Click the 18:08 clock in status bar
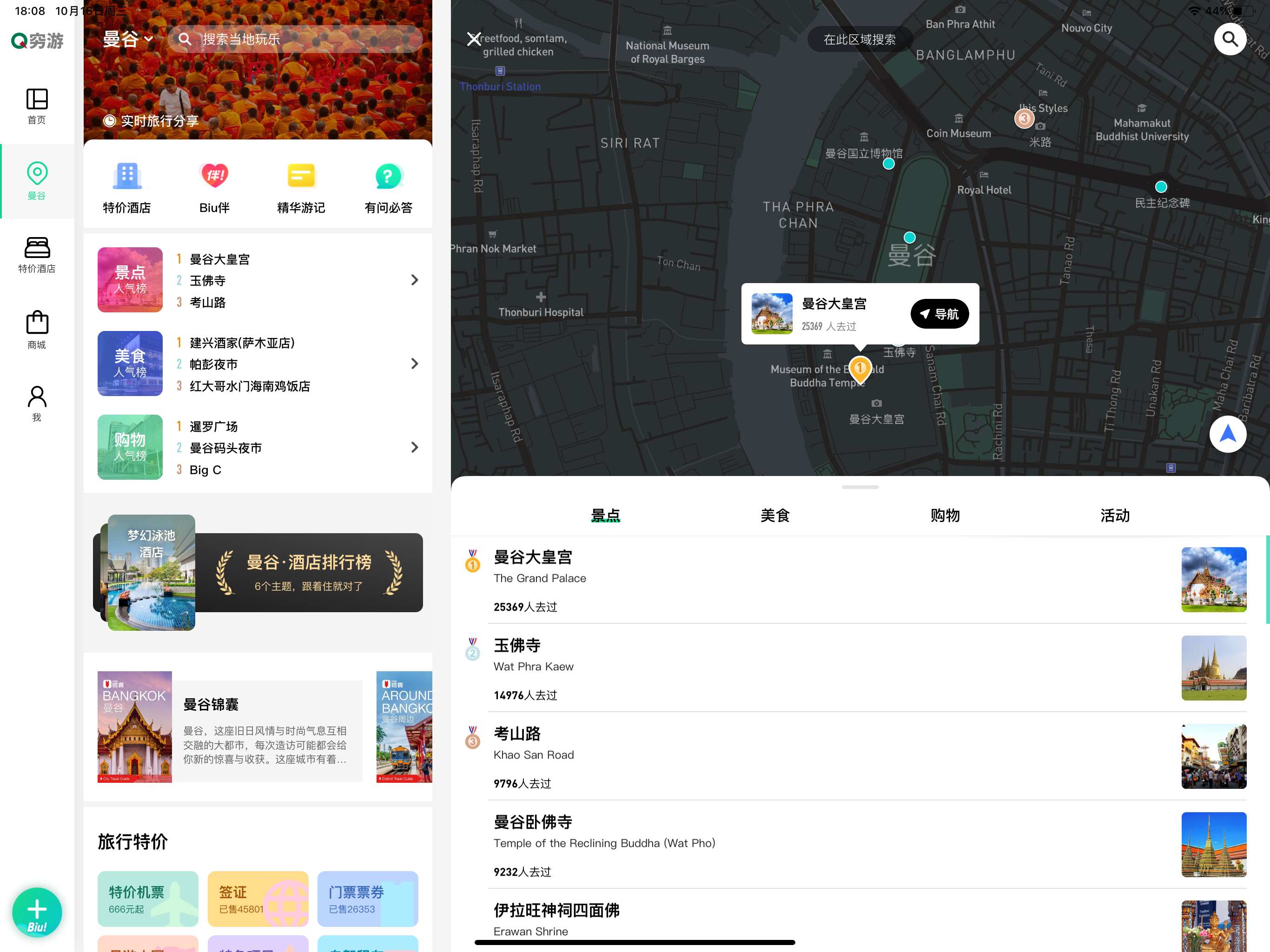1270x952 pixels. 30,11
